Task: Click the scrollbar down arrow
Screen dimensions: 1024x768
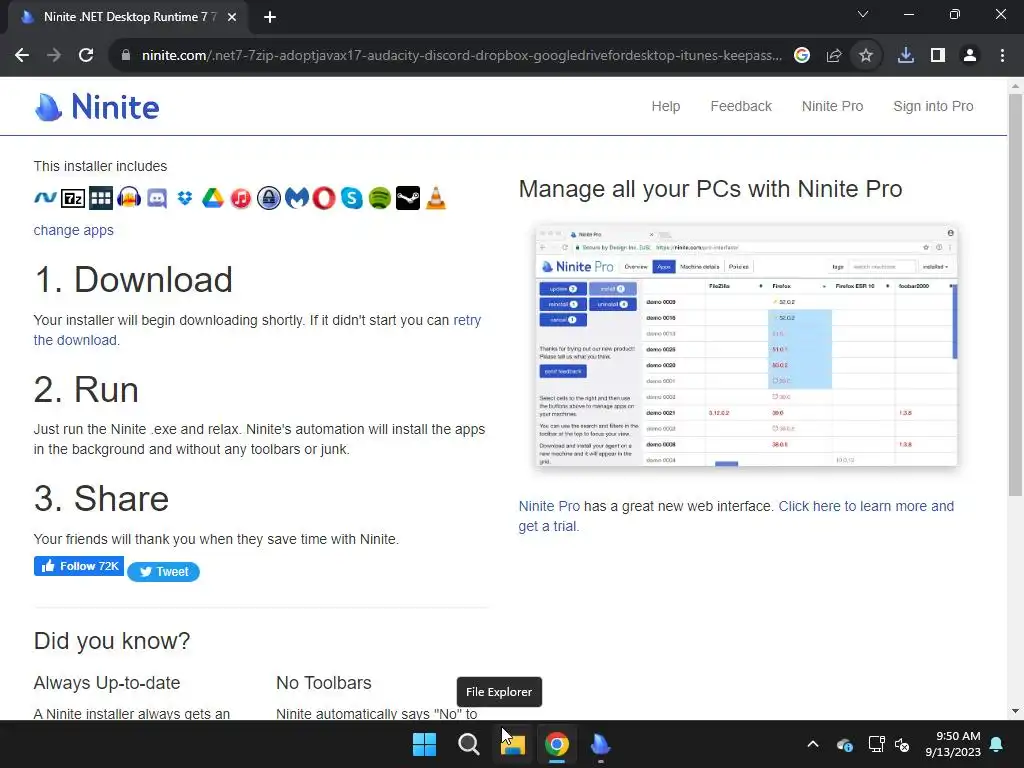Action: coord(1015,711)
